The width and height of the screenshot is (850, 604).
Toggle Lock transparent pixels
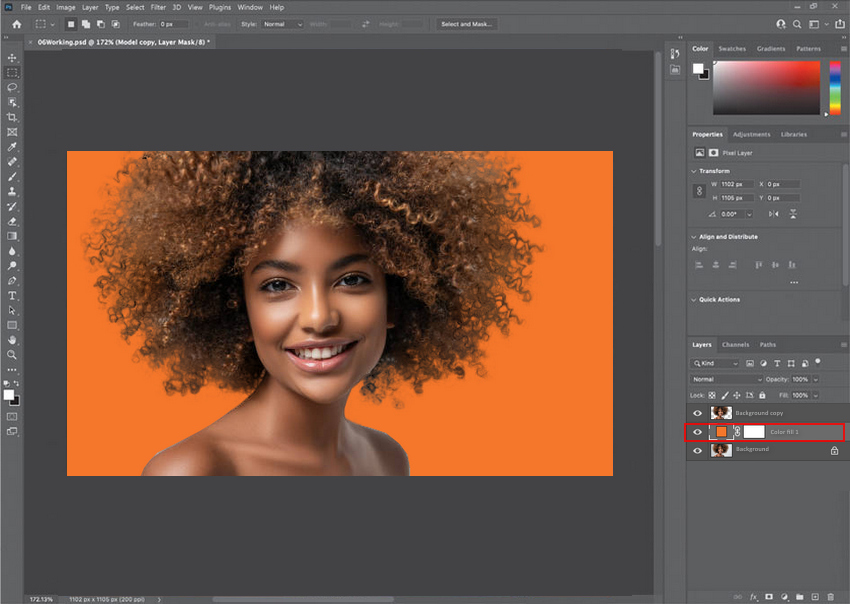[712, 395]
